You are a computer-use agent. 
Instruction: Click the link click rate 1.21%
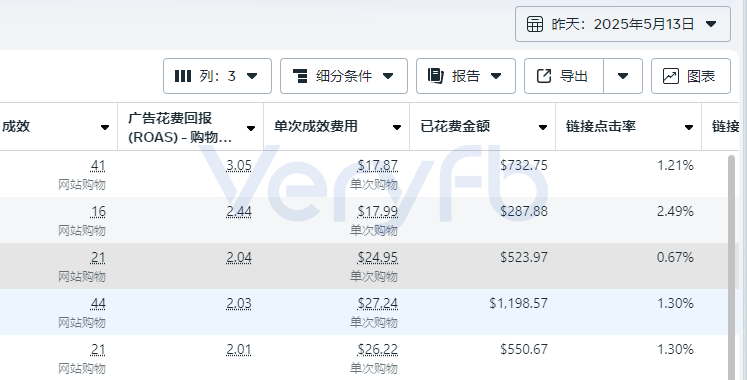point(676,165)
